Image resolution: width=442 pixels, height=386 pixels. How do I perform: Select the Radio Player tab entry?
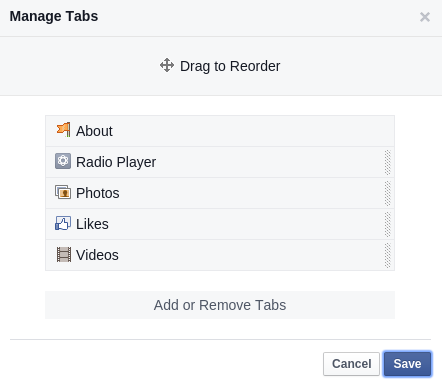click(x=220, y=162)
